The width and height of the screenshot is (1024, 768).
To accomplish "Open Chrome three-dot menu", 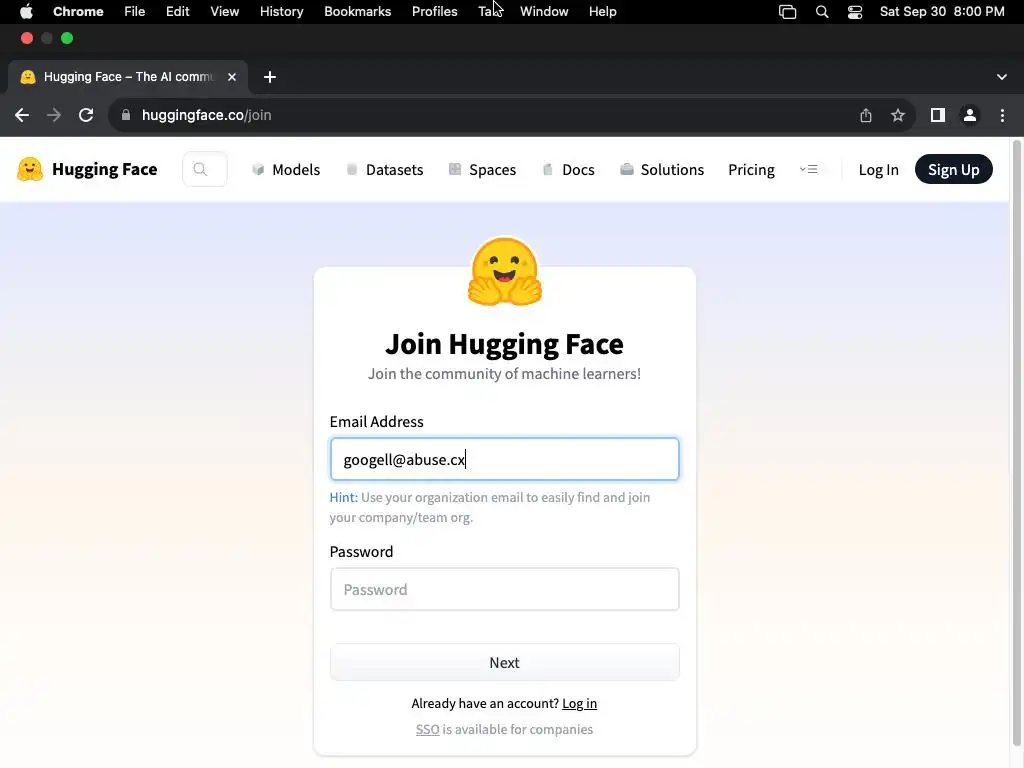I will [x=1002, y=115].
